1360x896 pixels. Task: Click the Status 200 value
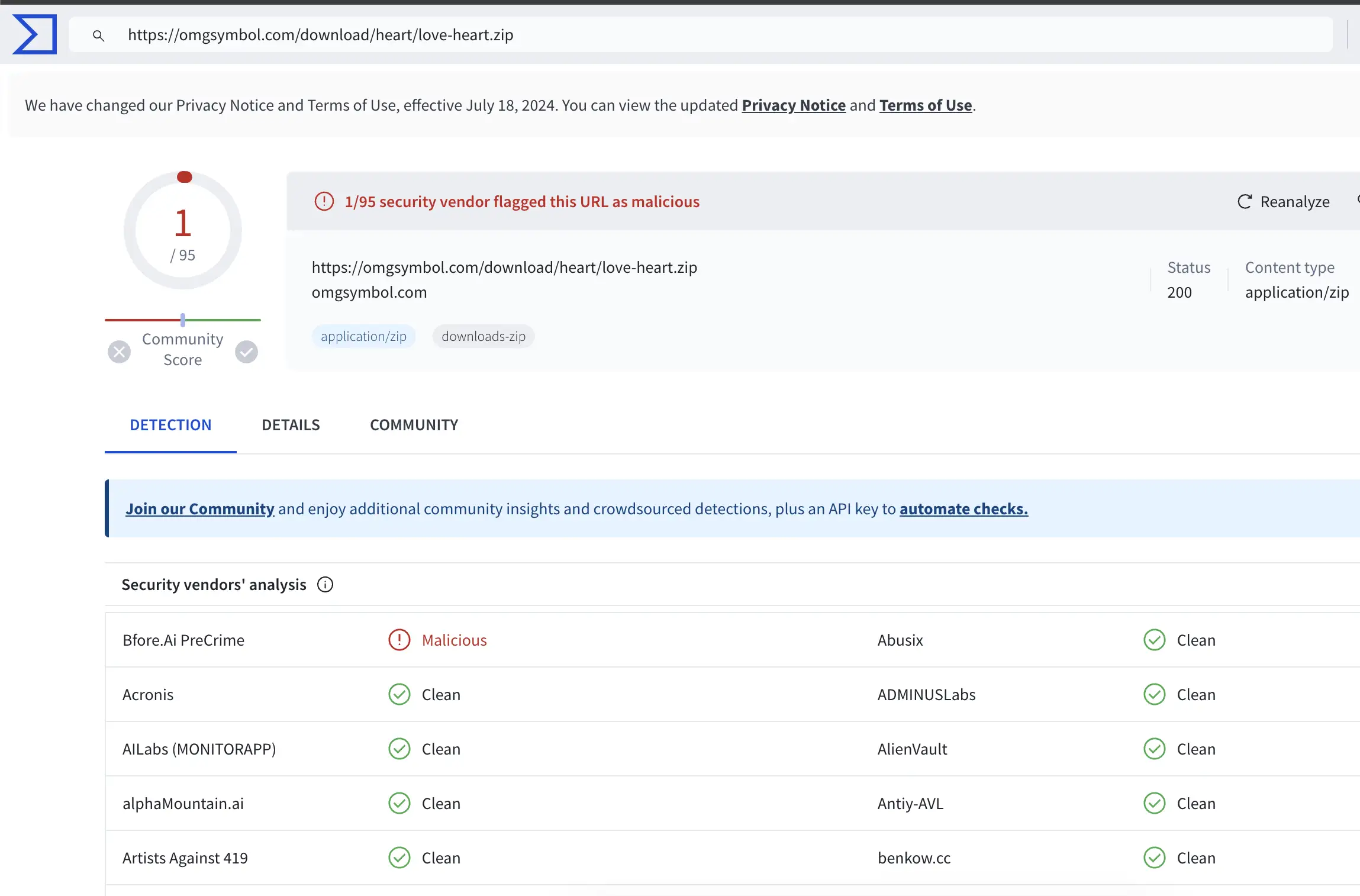tap(1179, 292)
